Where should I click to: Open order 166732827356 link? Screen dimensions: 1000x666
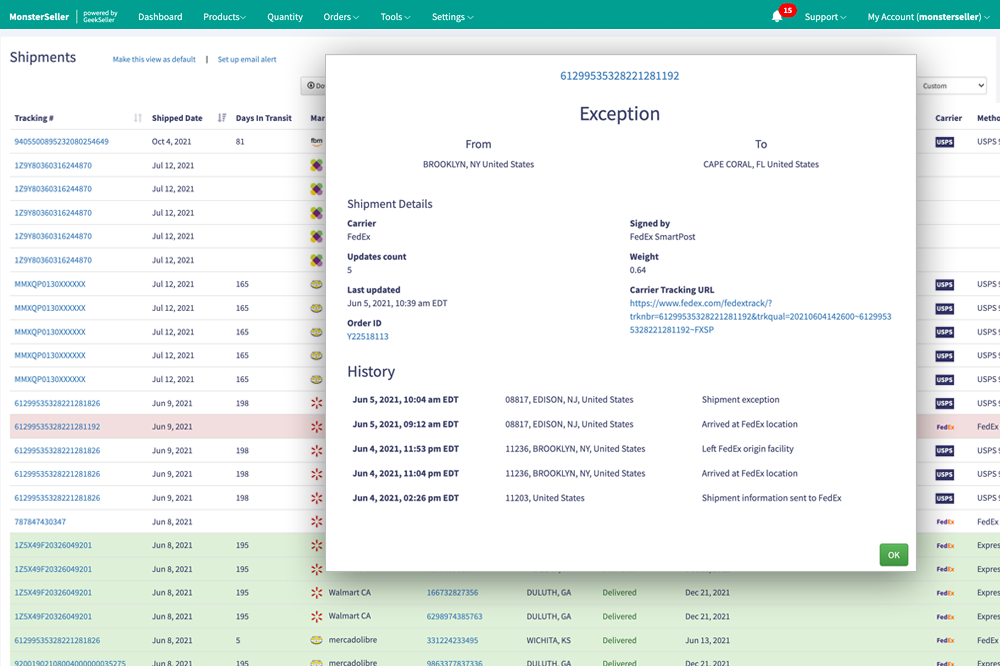point(452,593)
